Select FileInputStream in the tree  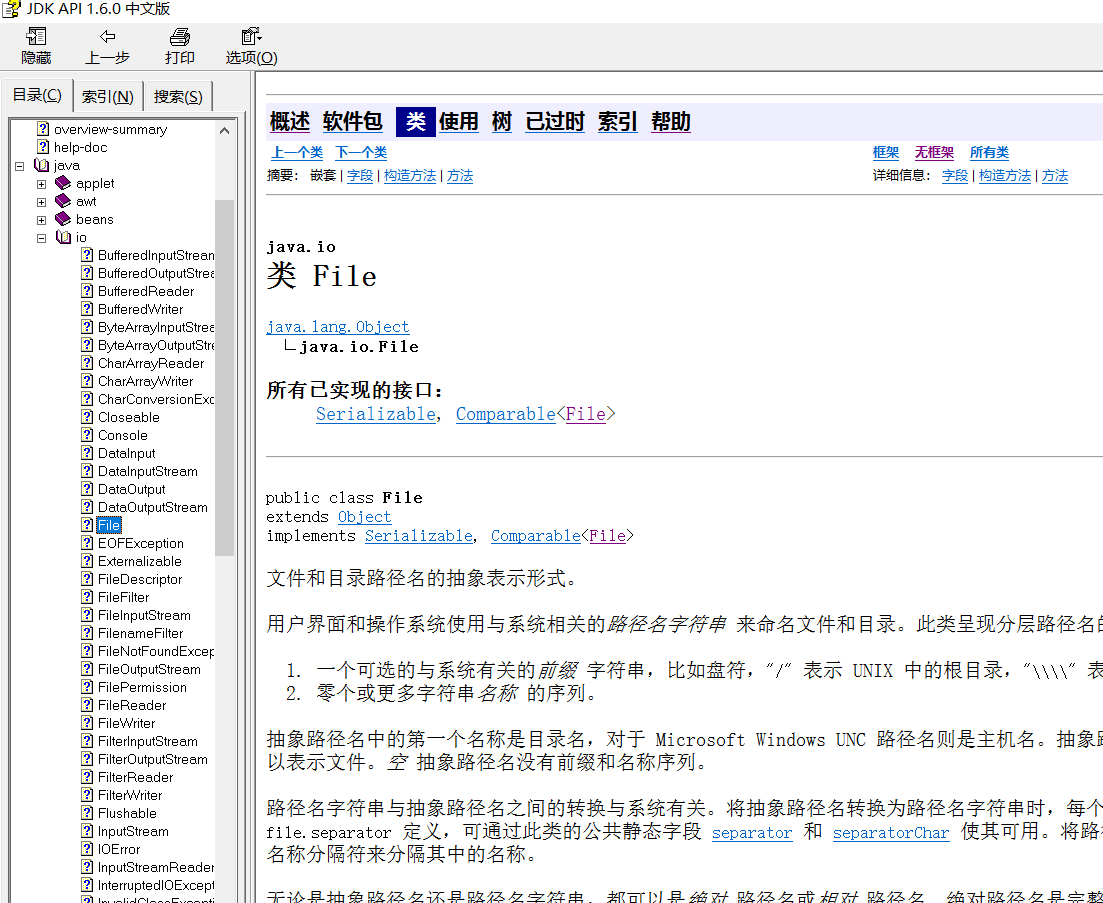point(144,615)
